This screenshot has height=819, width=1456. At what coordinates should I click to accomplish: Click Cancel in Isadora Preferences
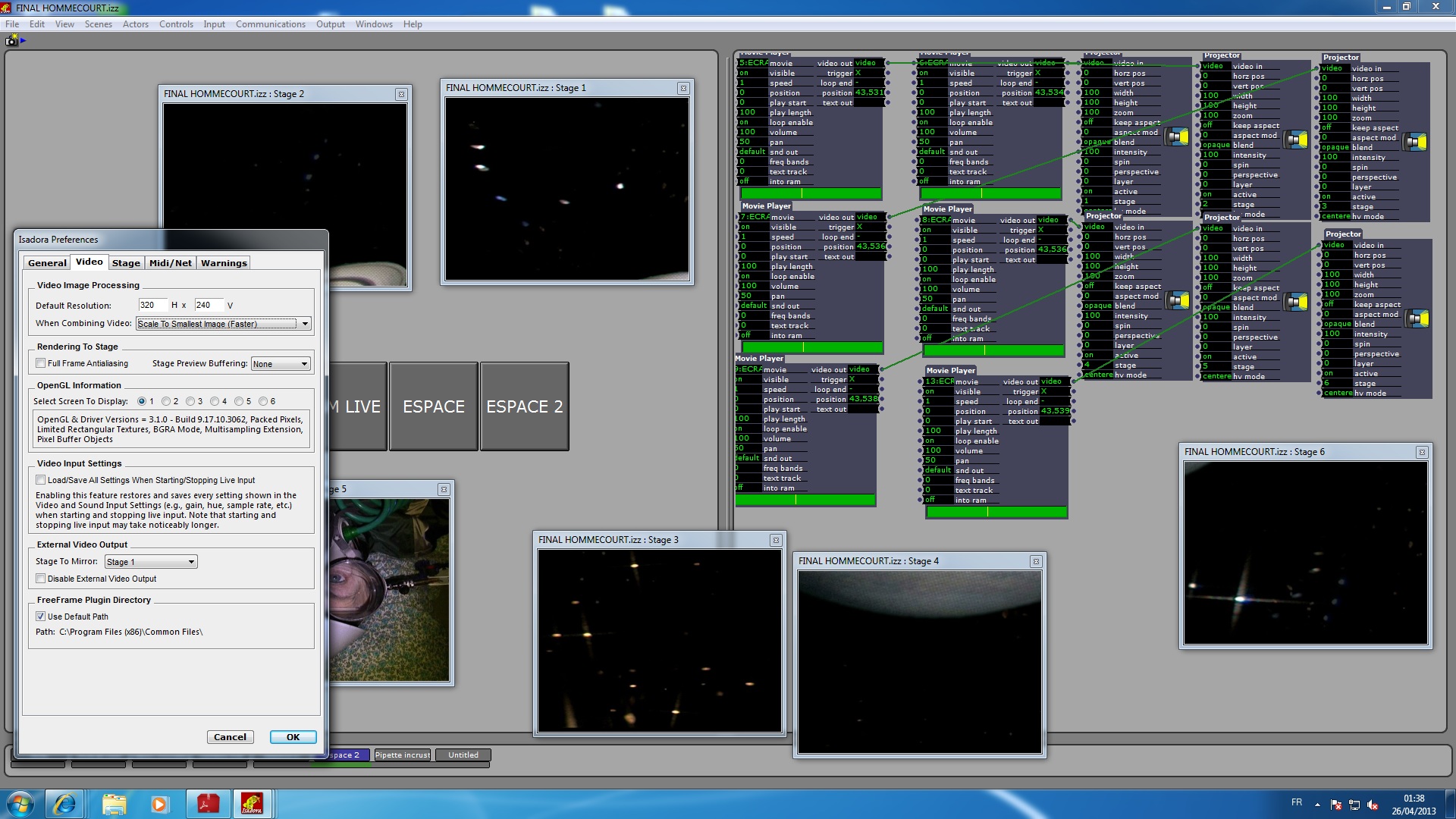click(230, 737)
